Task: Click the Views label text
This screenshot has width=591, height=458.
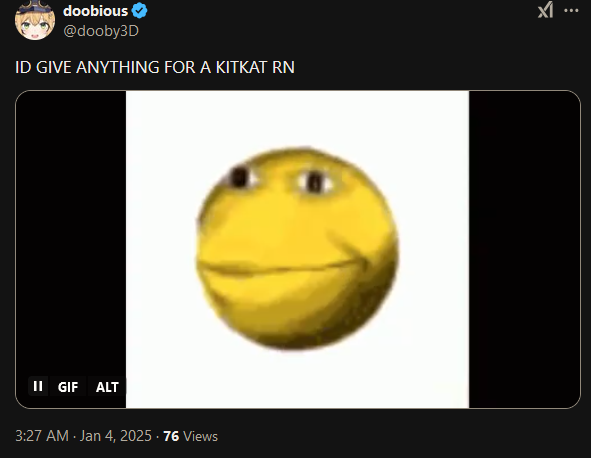Action: click(x=200, y=437)
